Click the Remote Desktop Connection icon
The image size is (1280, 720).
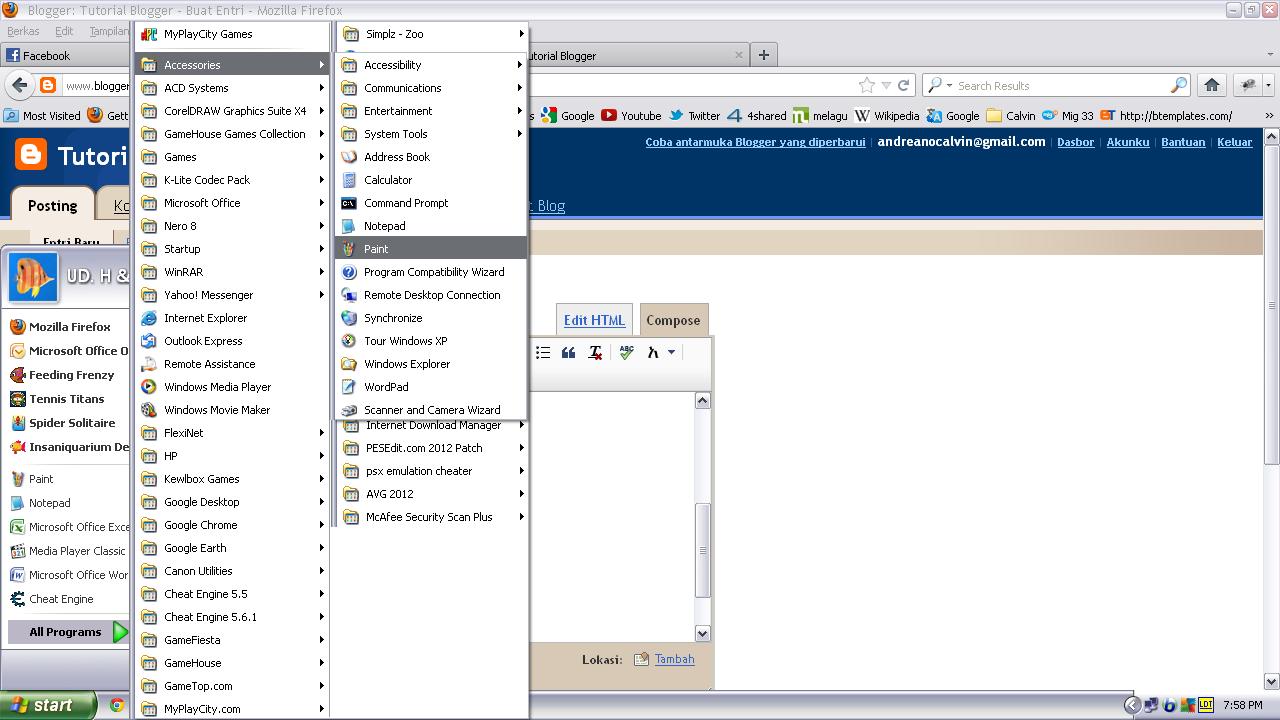pyautogui.click(x=349, y=295)
